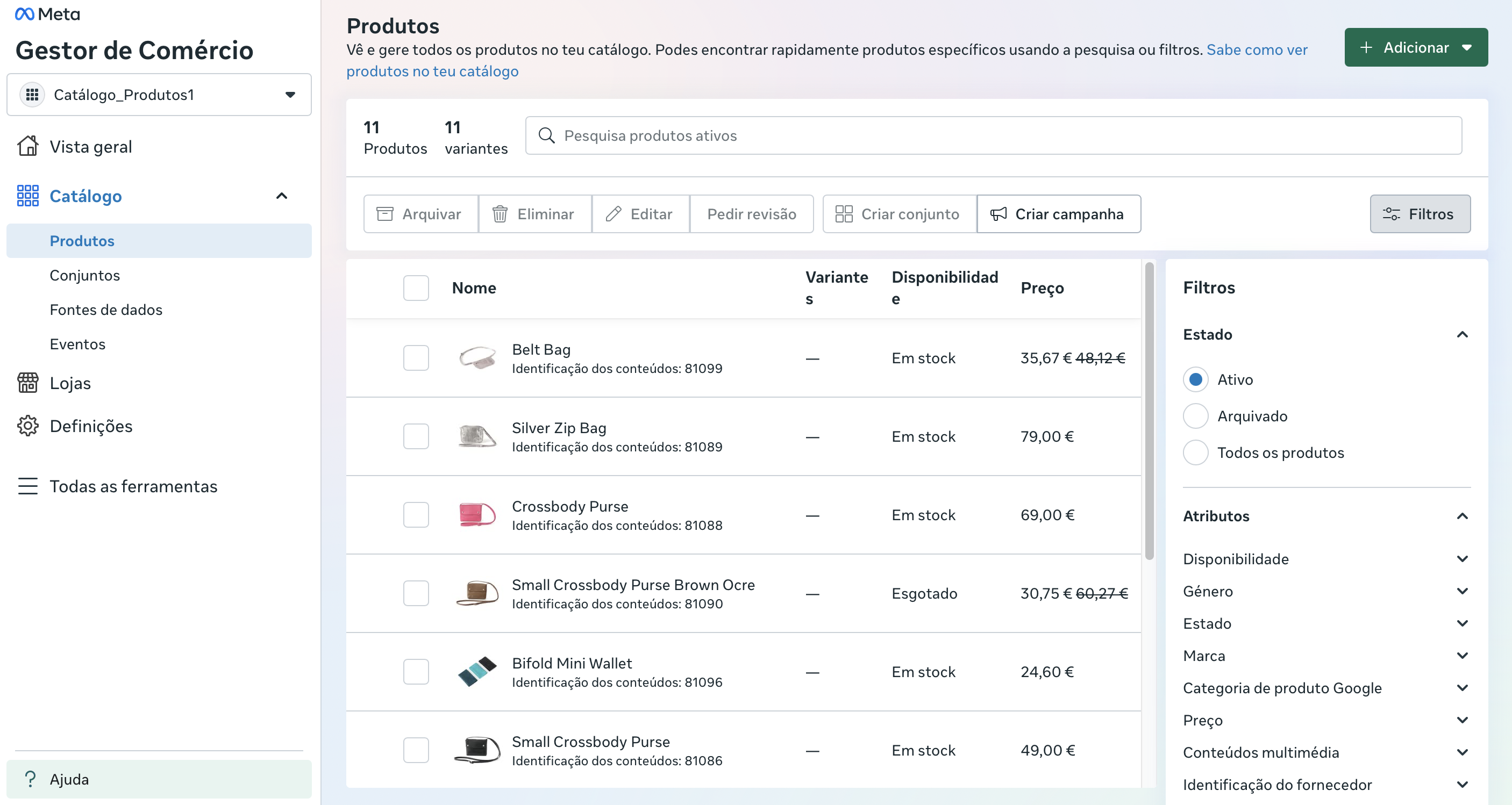The height and width of the screenshot is (805, 1512).
Task: Sort by the Preço column header
Action: tap(1042, 288)
